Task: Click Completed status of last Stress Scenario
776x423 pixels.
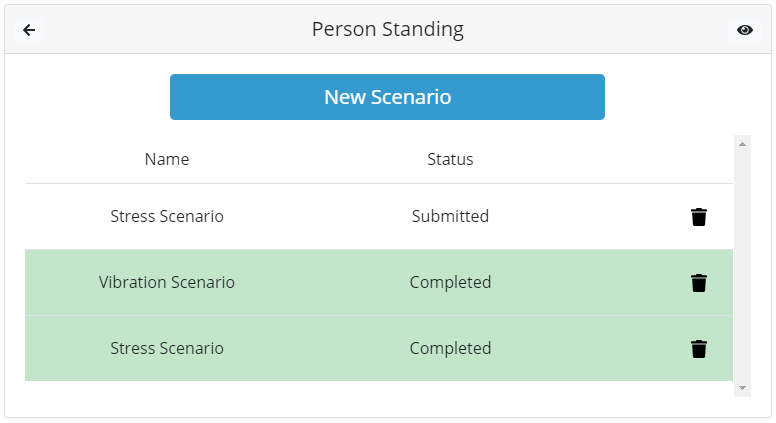Action: [450, 348]
